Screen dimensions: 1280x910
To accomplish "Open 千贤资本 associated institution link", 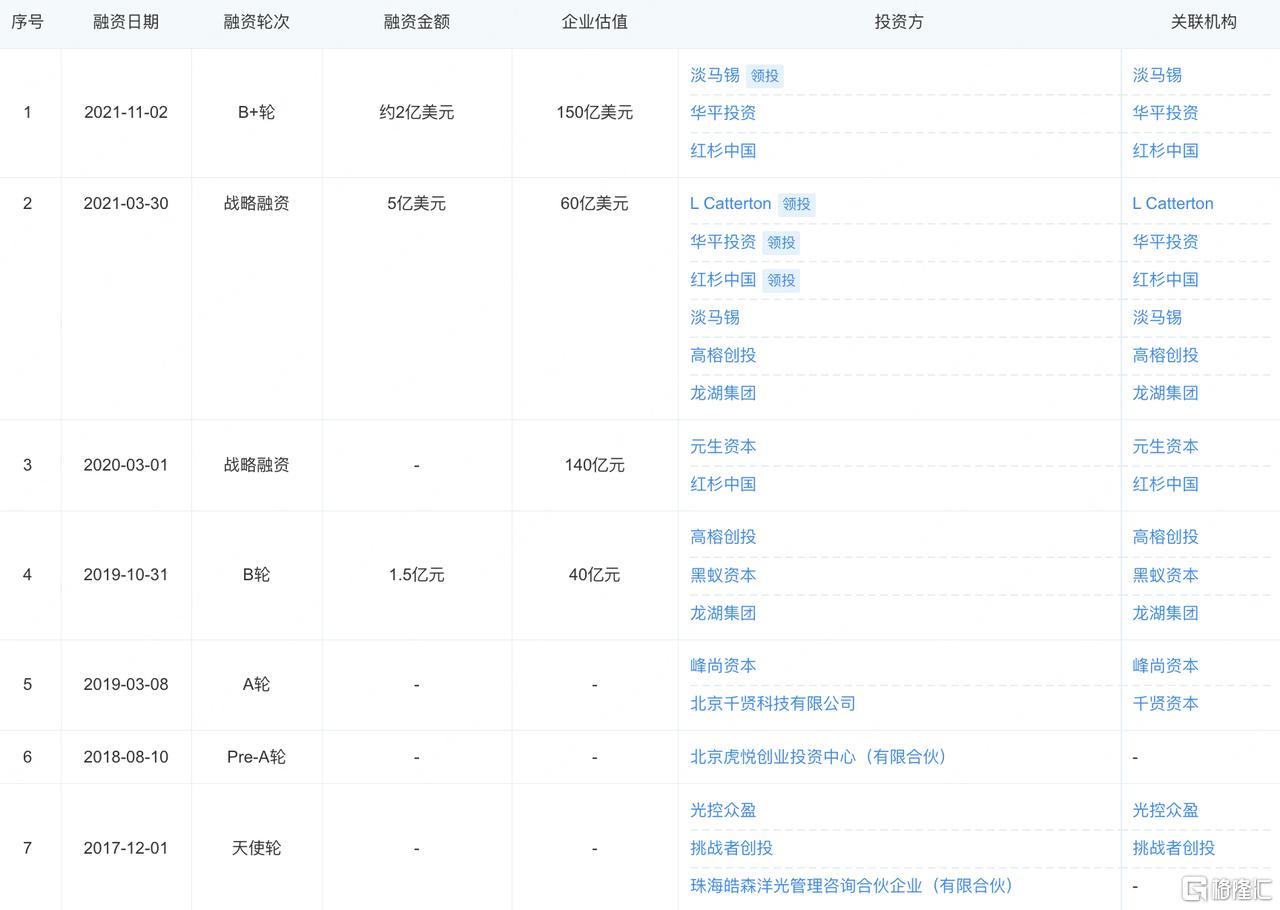I will pos(1165,705).
